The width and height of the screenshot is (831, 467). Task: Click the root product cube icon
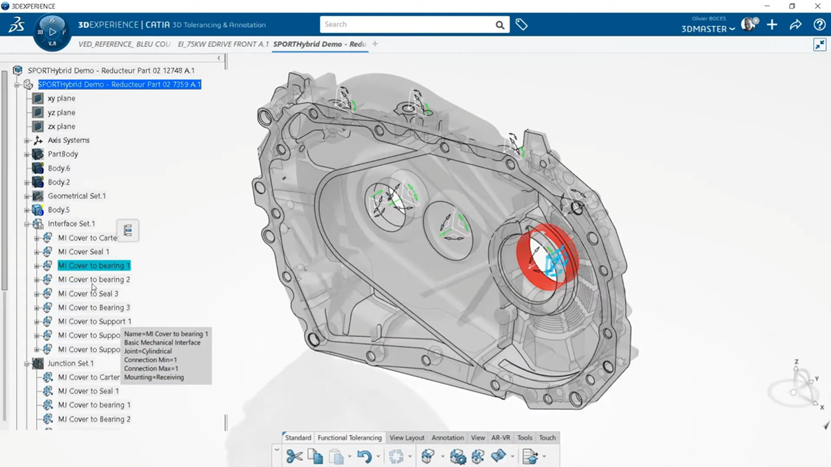click(x=18, y=71)
